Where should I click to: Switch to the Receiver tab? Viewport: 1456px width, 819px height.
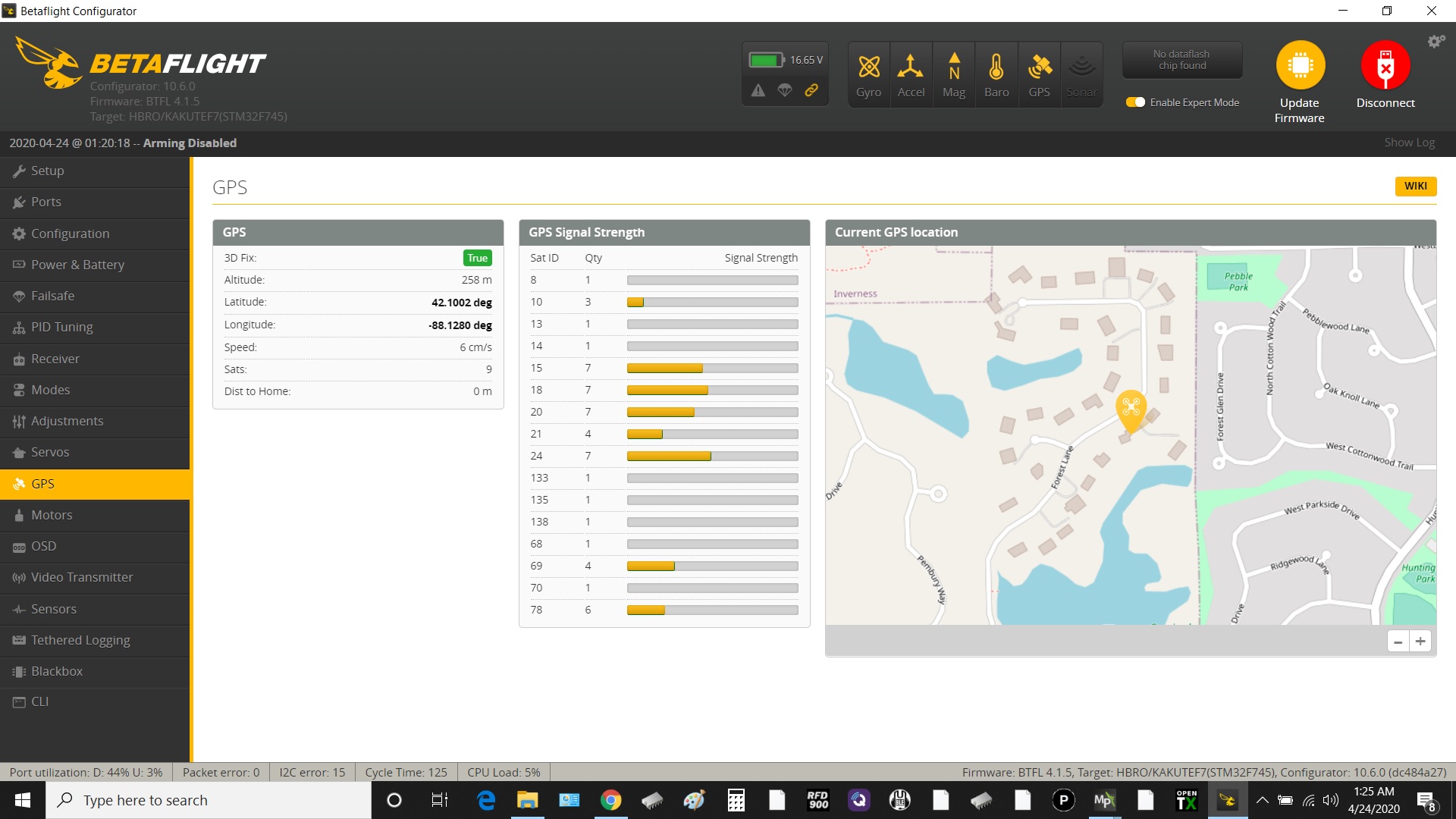point(95,359)
